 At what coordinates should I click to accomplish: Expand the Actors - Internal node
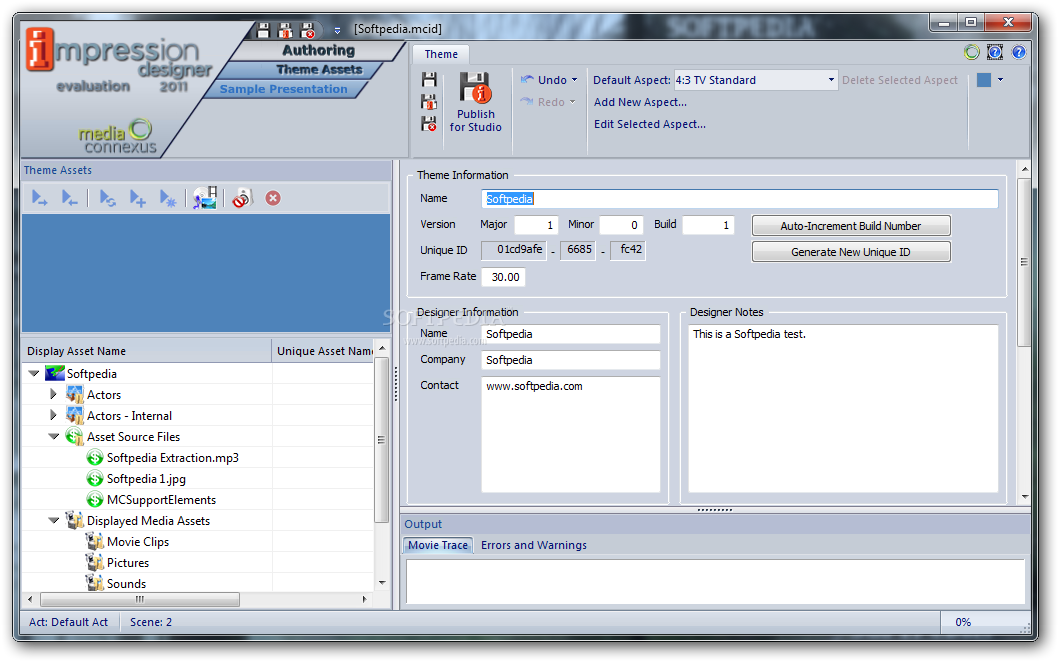coord(53,415)
